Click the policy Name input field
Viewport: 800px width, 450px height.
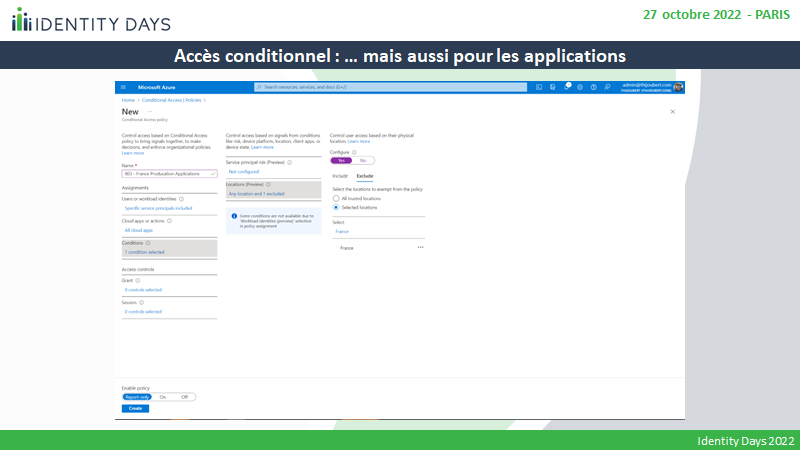point(169,174)
